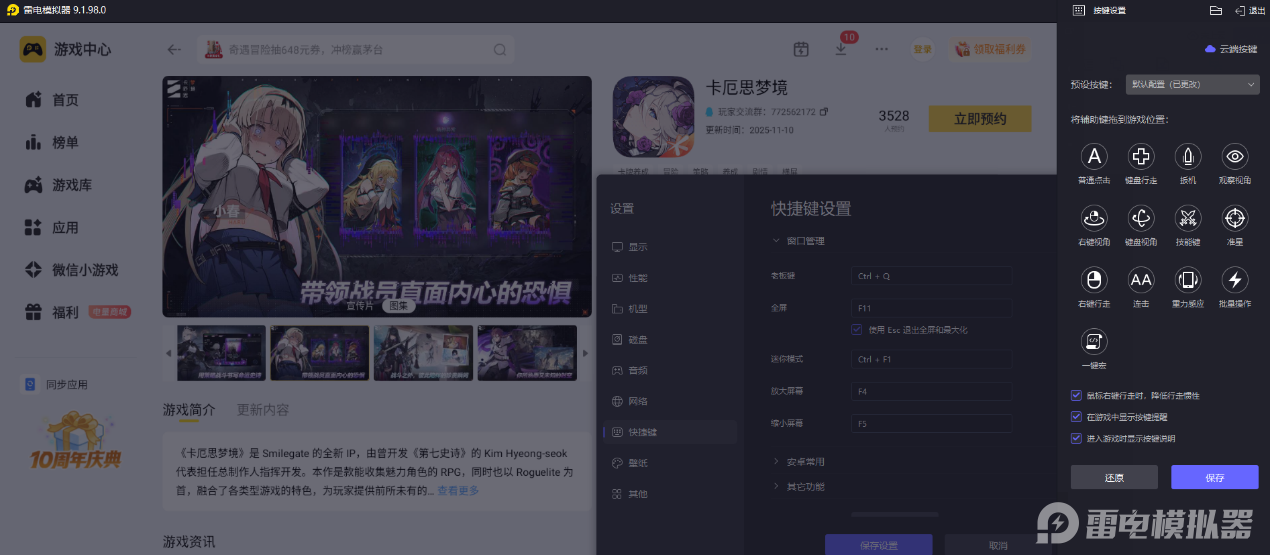Screen dimensions: 1270x555
Task: Click the 保存 button in keymap panel
Action: tap(1214, 478)
